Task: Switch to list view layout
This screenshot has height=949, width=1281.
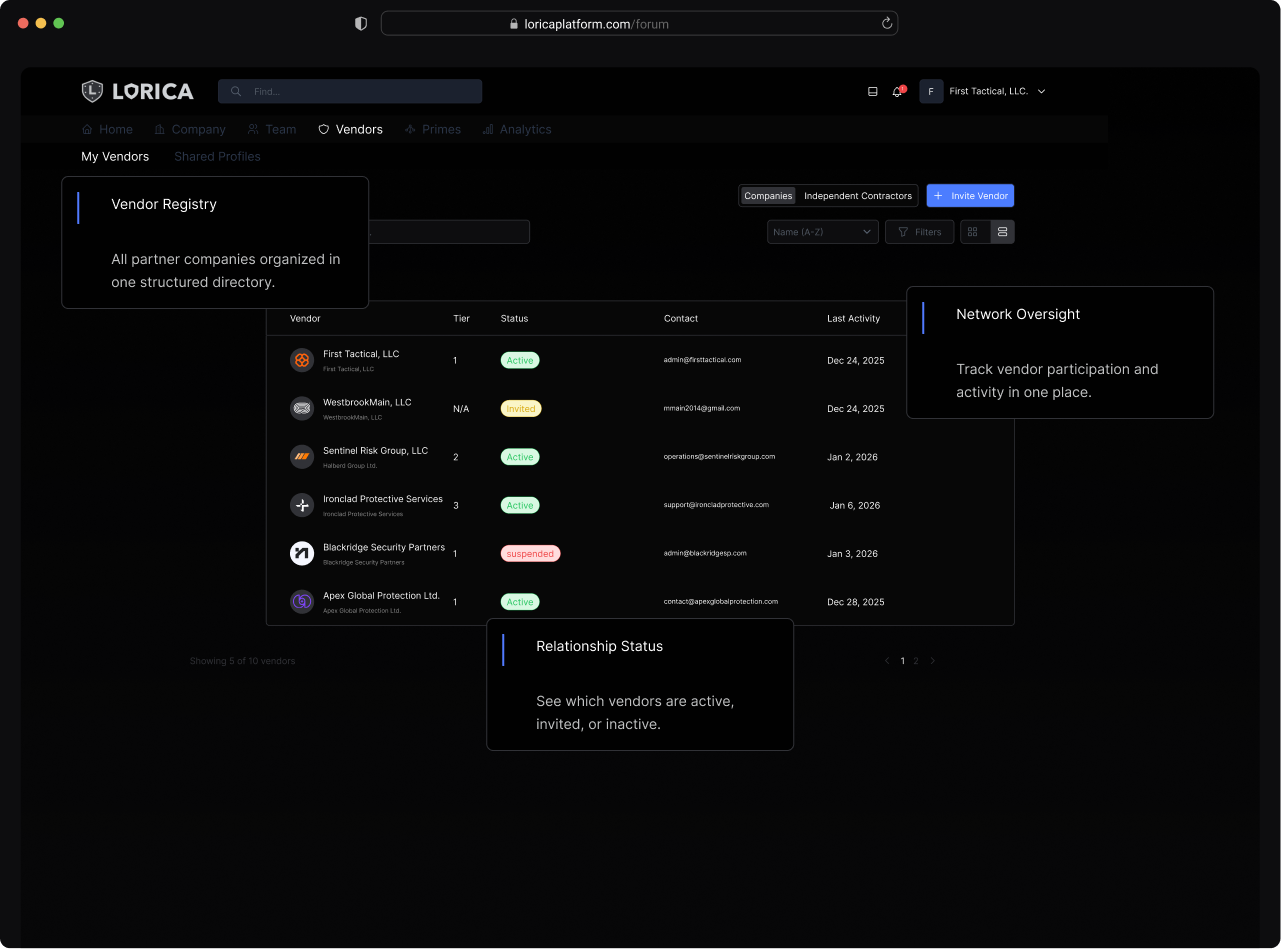Action: (x=1002, y=232)
